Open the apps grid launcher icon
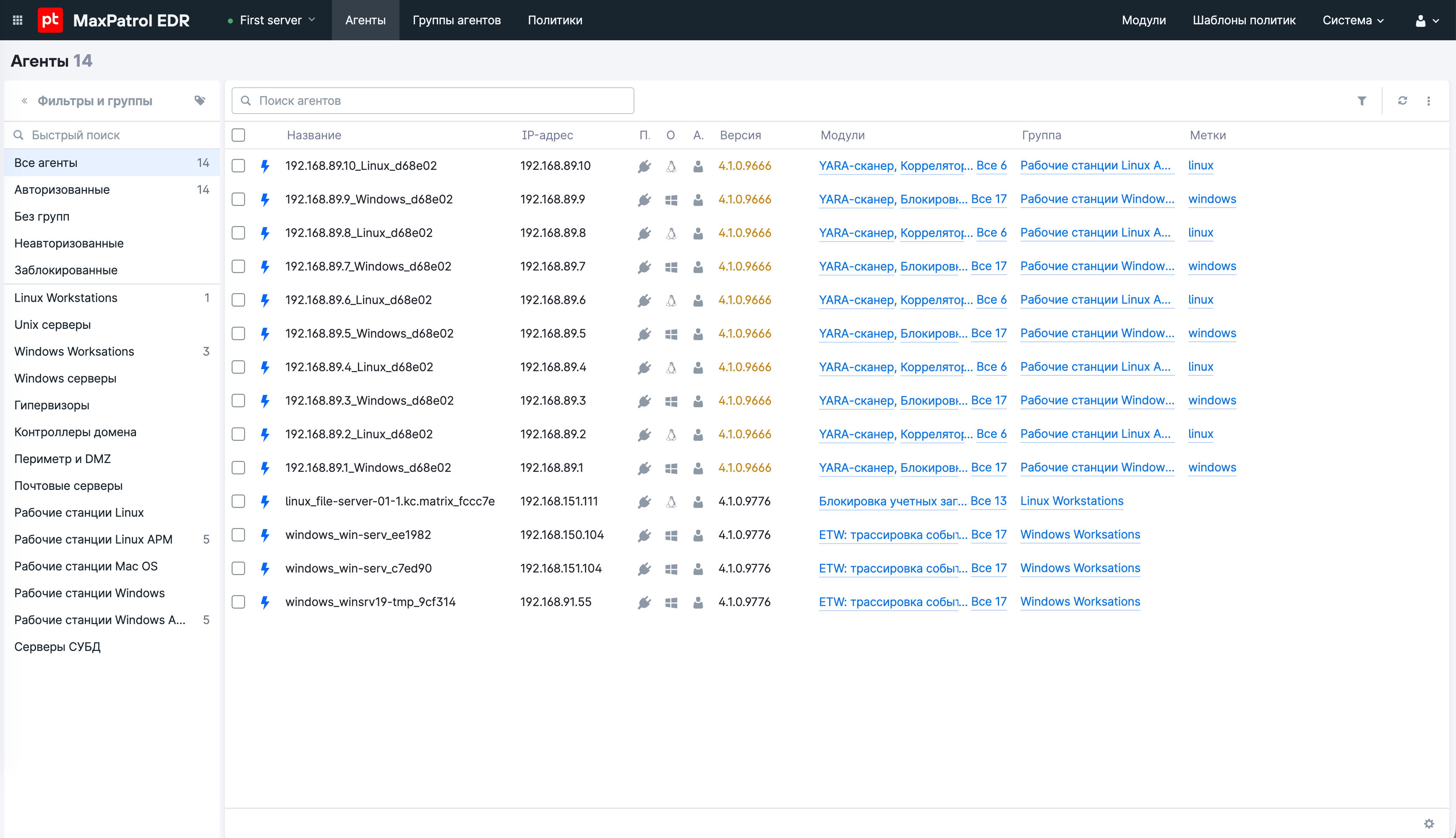The width and height of the screenshot is (1456, 838). [17, 20]
